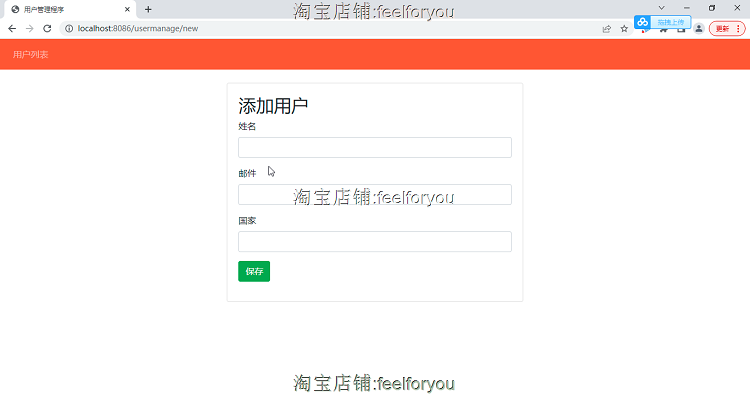Open Chrome's three-dot menu

pyautogui.click(x=738, y=29)
